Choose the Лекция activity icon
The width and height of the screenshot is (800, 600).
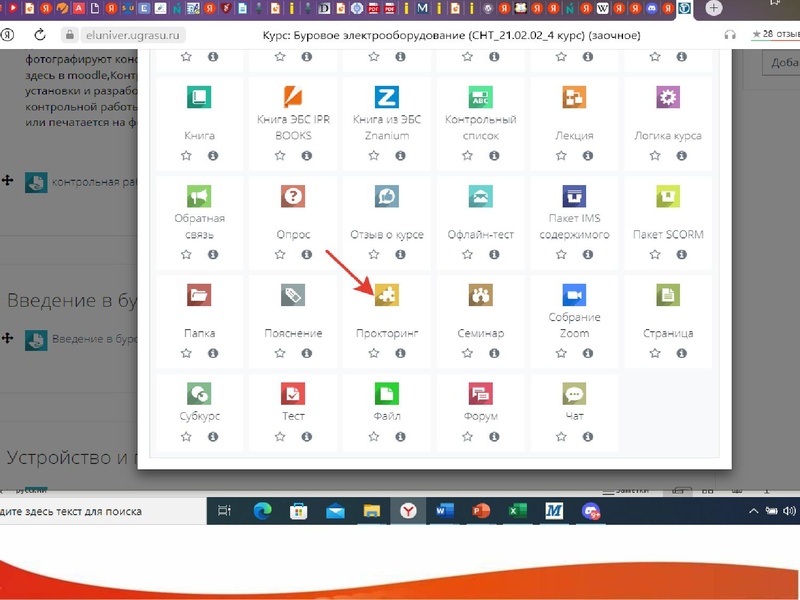[x=574, y=97]
